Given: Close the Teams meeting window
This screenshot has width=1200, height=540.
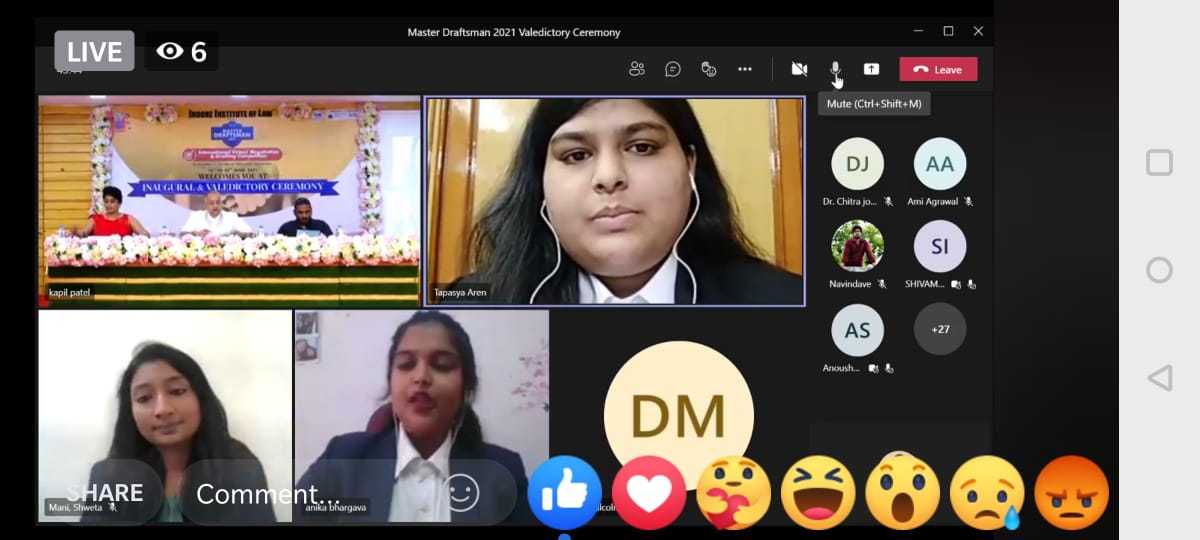Looking at the screenshot, I should [978, 31].
